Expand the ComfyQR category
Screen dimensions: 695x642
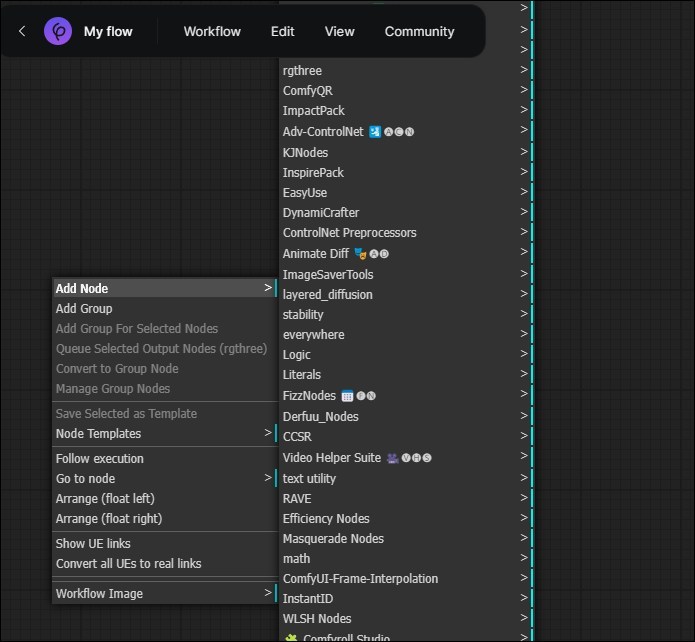pyautogui.click(x=406, y=90)
